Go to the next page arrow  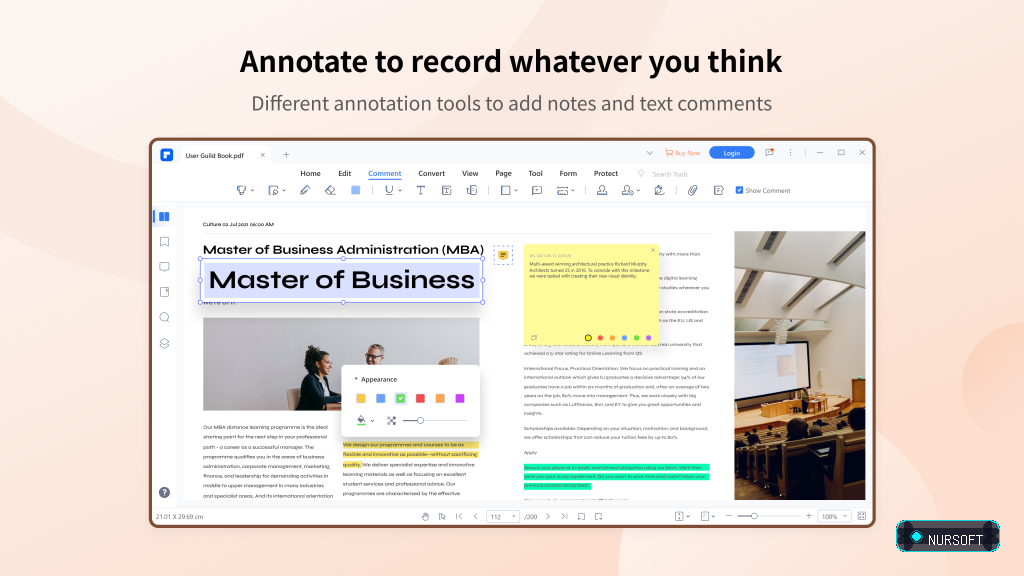[547, 517]
